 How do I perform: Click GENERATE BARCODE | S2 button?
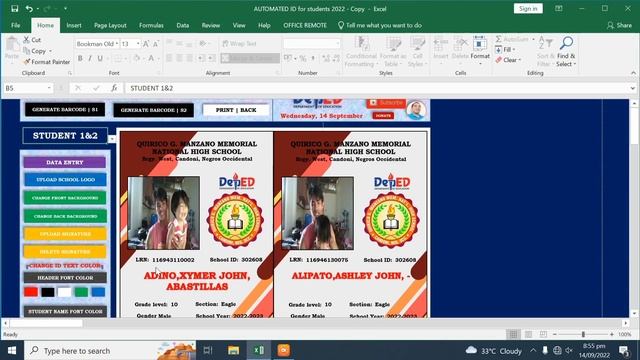(153, 110)
